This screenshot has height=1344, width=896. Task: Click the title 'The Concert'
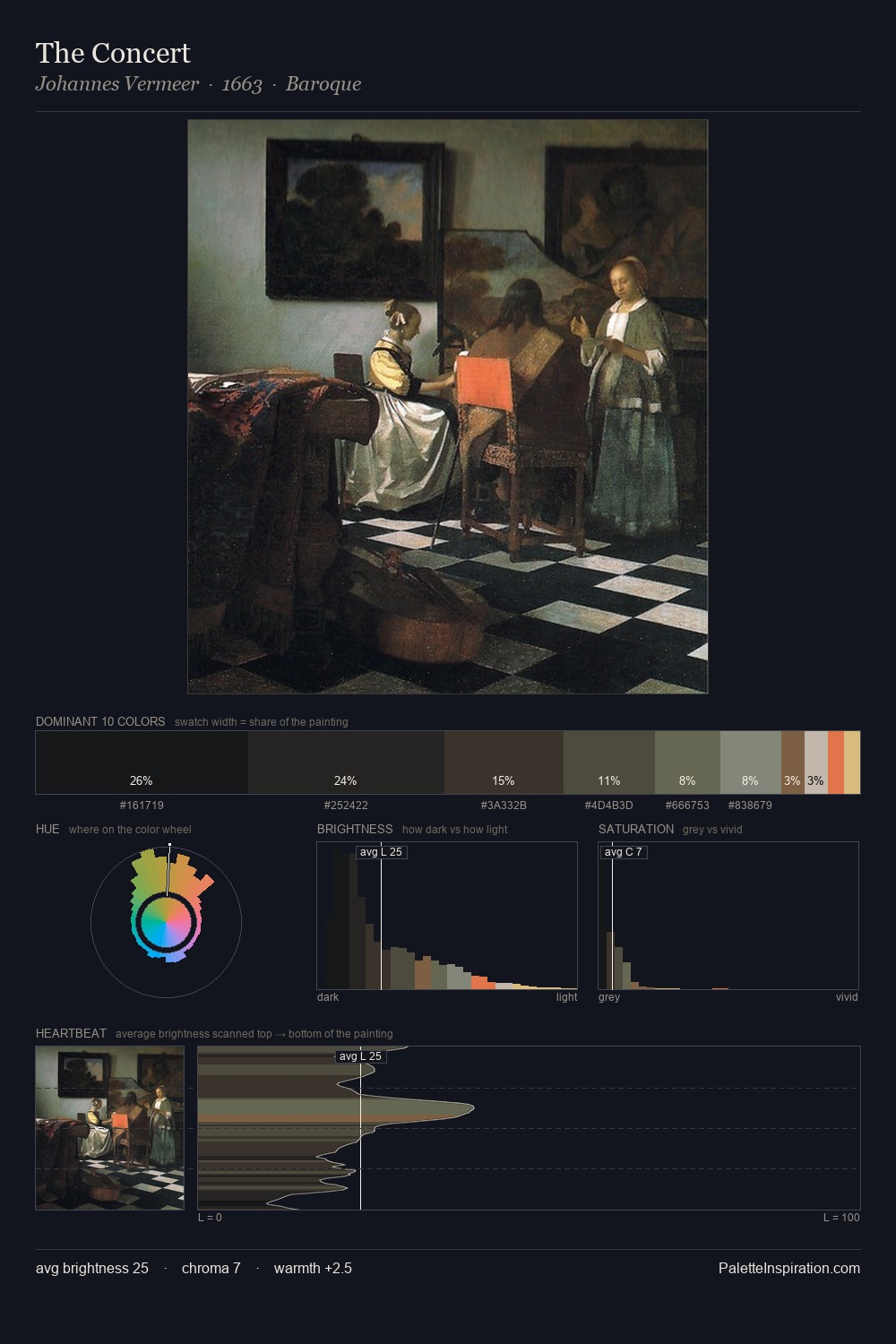pos(113,53)
